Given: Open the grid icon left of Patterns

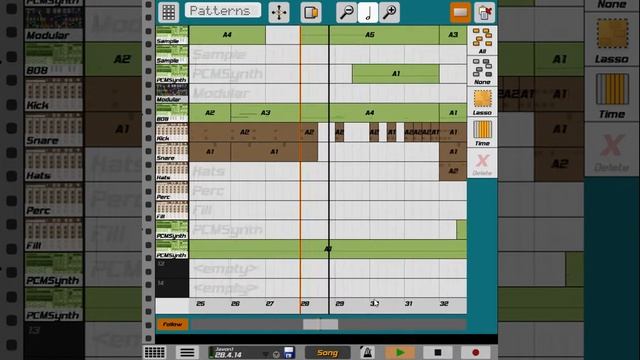Looking at the screenshot, I should (169, 12).
